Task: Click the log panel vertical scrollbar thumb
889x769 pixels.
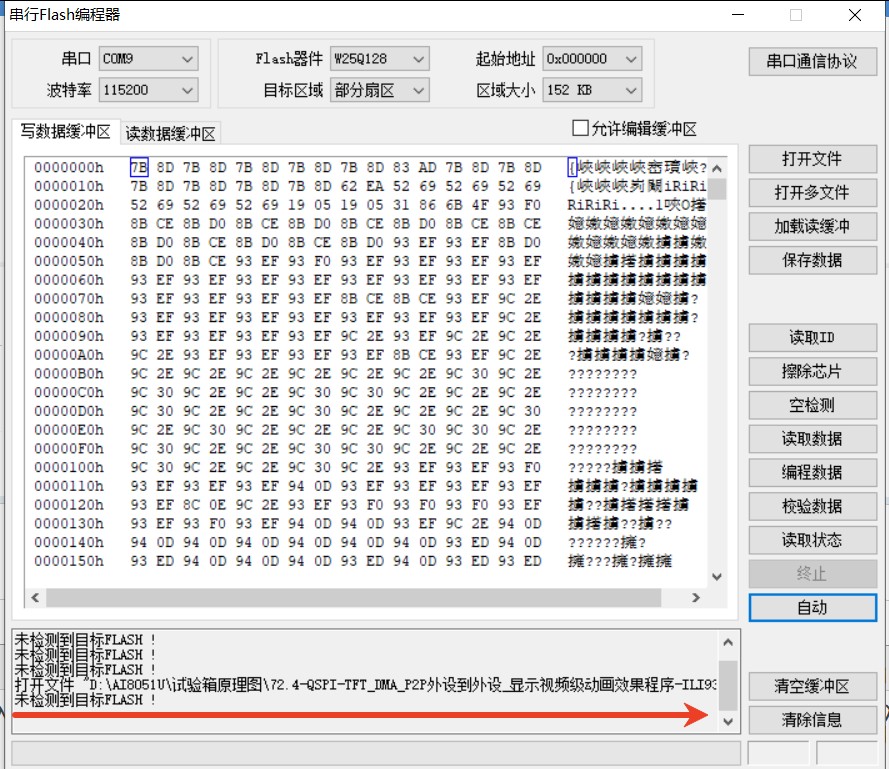Action: click(x=729, y=685)
